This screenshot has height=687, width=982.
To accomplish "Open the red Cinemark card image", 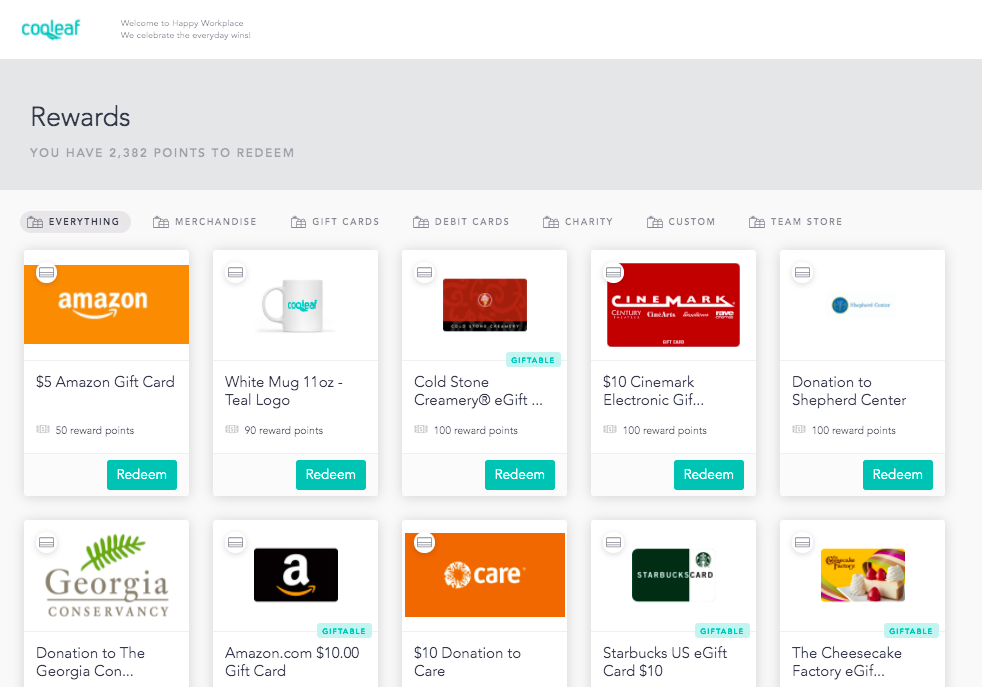I will (673, 305).
